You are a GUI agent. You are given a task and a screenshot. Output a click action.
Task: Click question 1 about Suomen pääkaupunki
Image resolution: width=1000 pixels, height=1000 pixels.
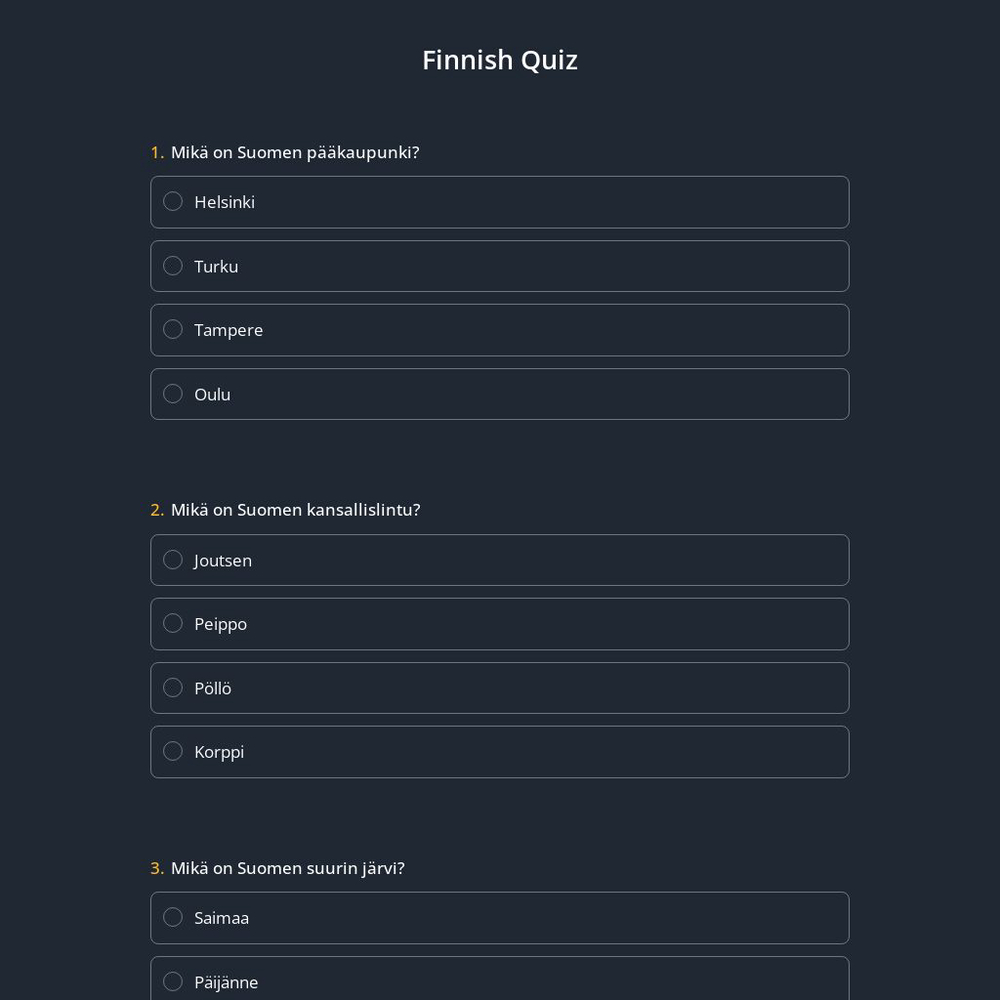pyautogui.click(x=284, y=152)
